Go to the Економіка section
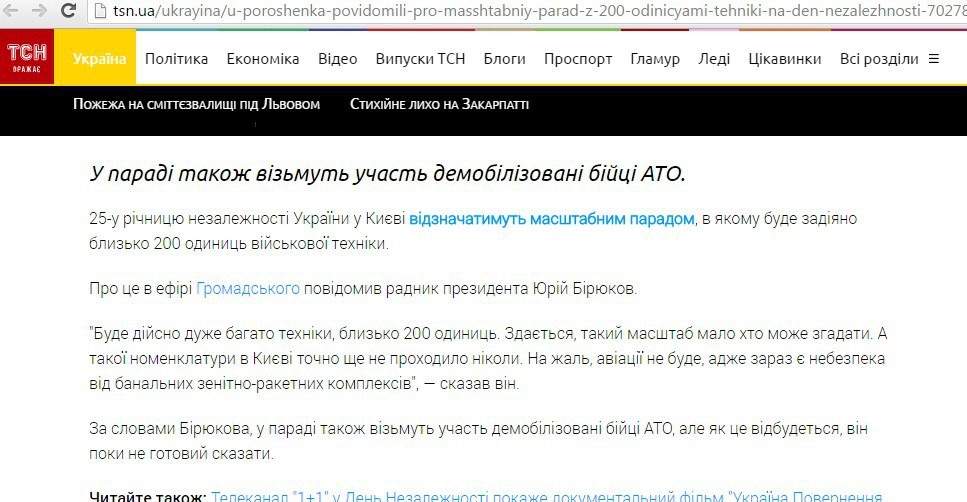 pos(262,59)
